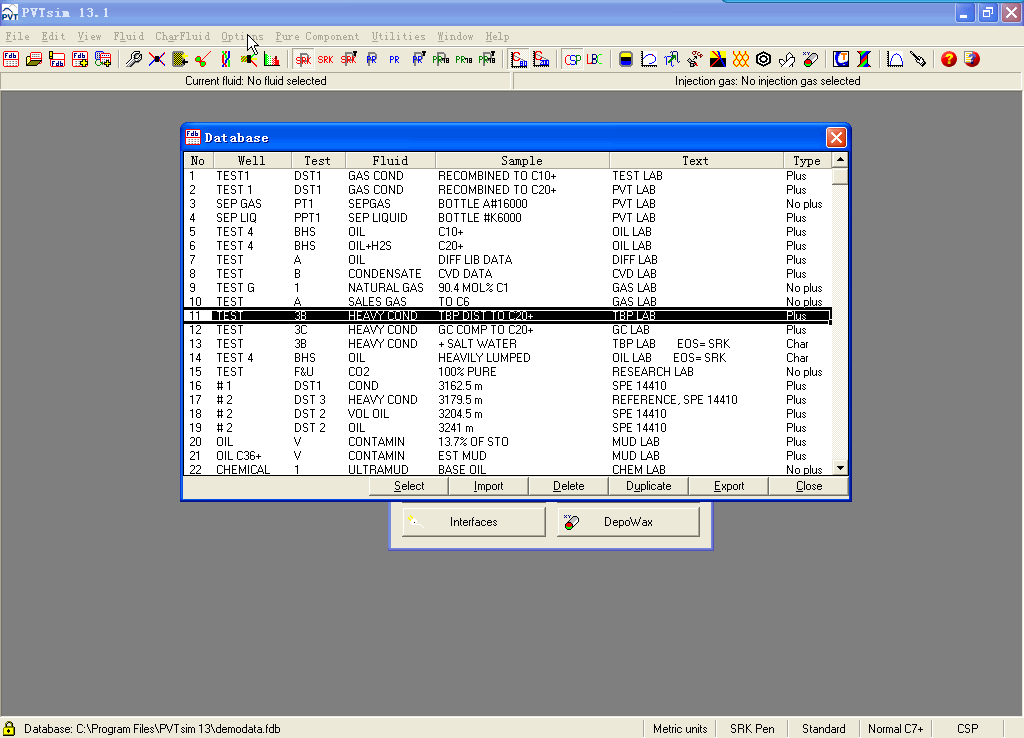Click the orange honeycomb mesh icon
This screenshot has height=738, width=1024.
(741, 59)
